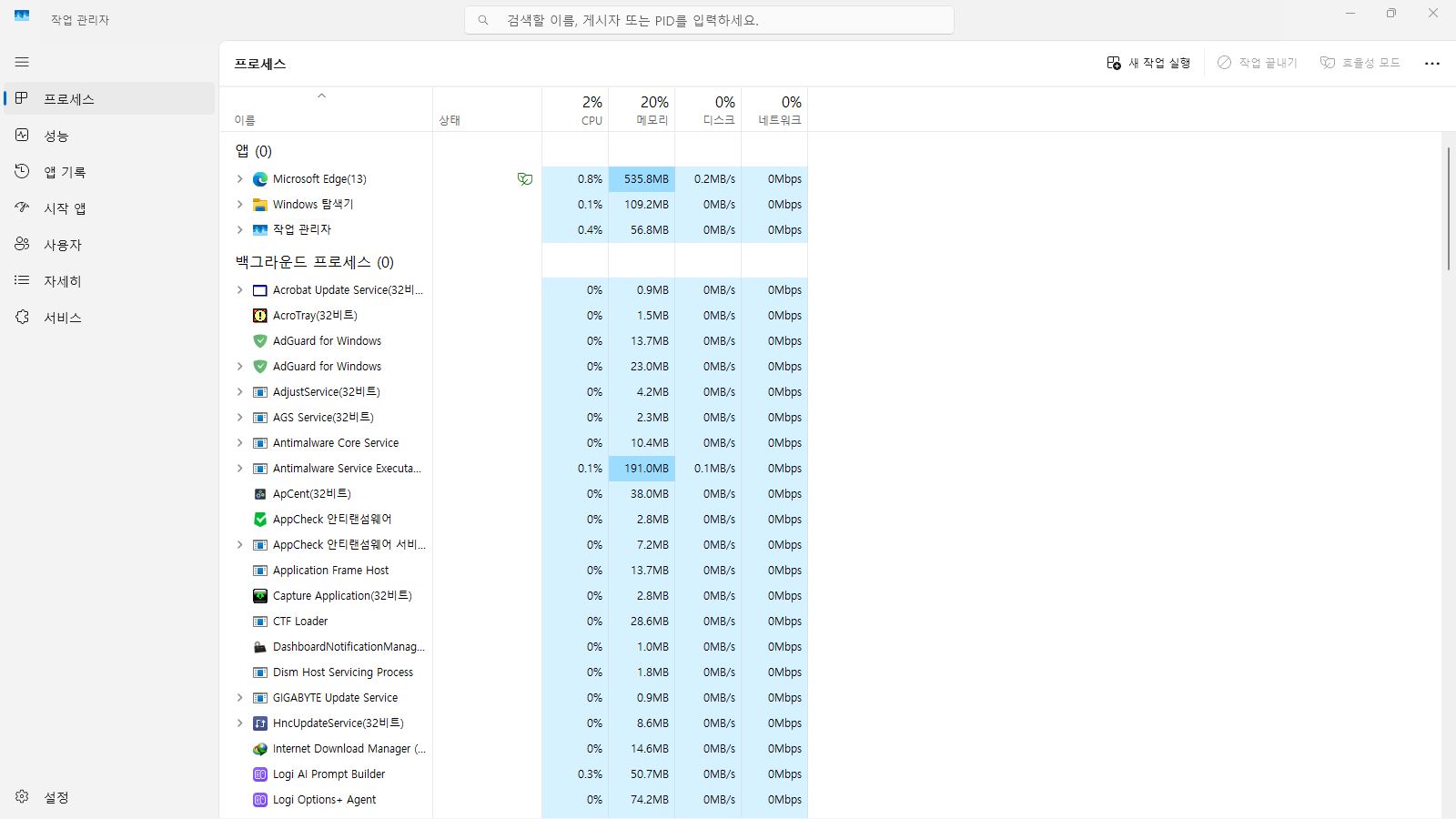Click the 535.8MB memory cell

(642, 179)
